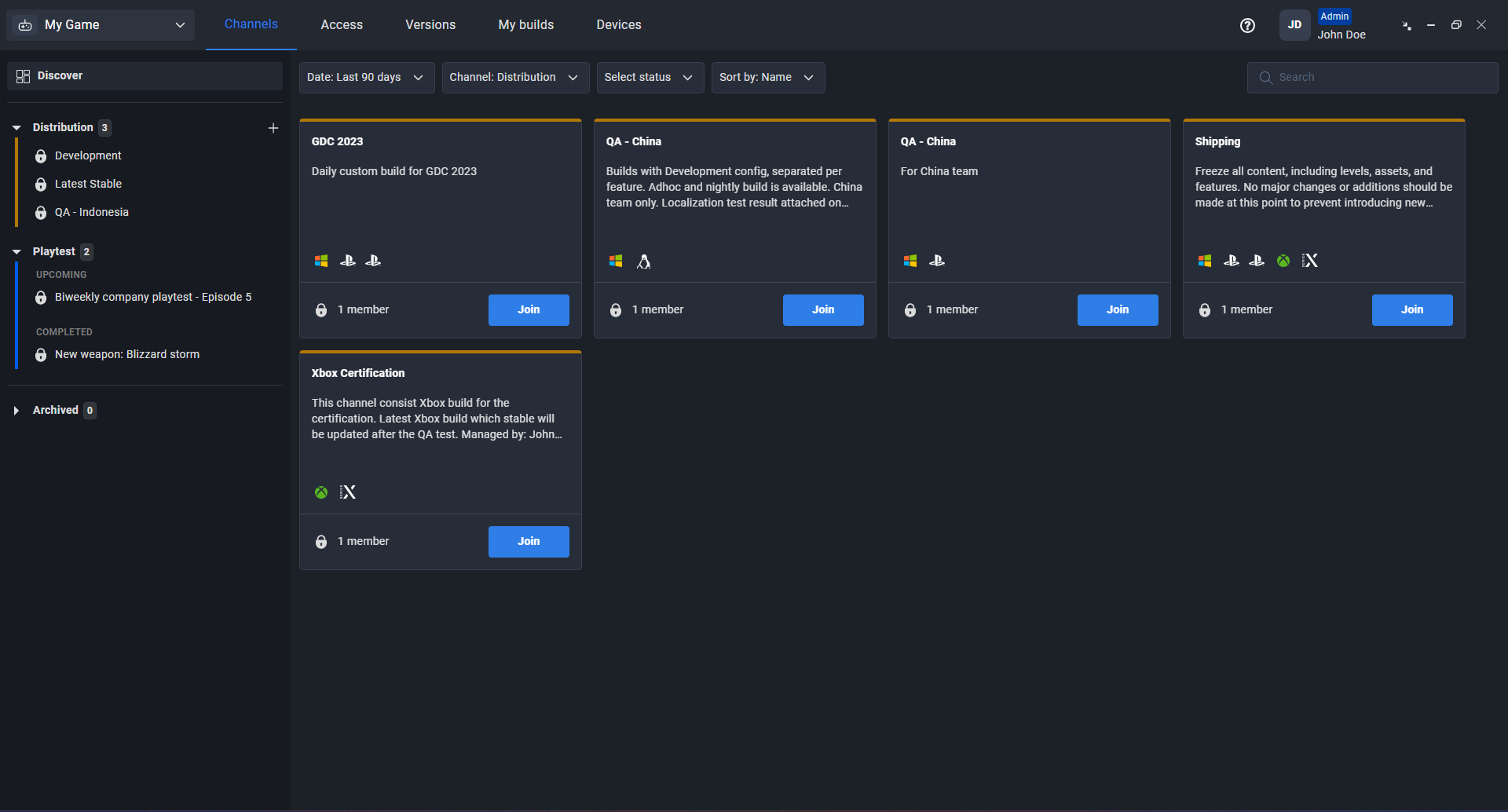Click the John Doe user name

1341,35
